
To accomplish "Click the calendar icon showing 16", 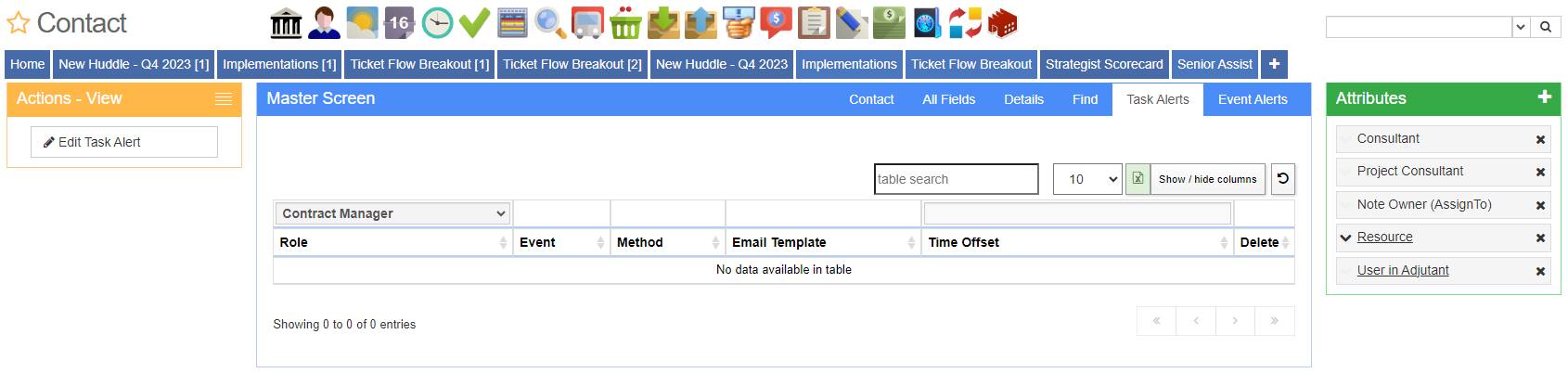I will coord(399,23).
